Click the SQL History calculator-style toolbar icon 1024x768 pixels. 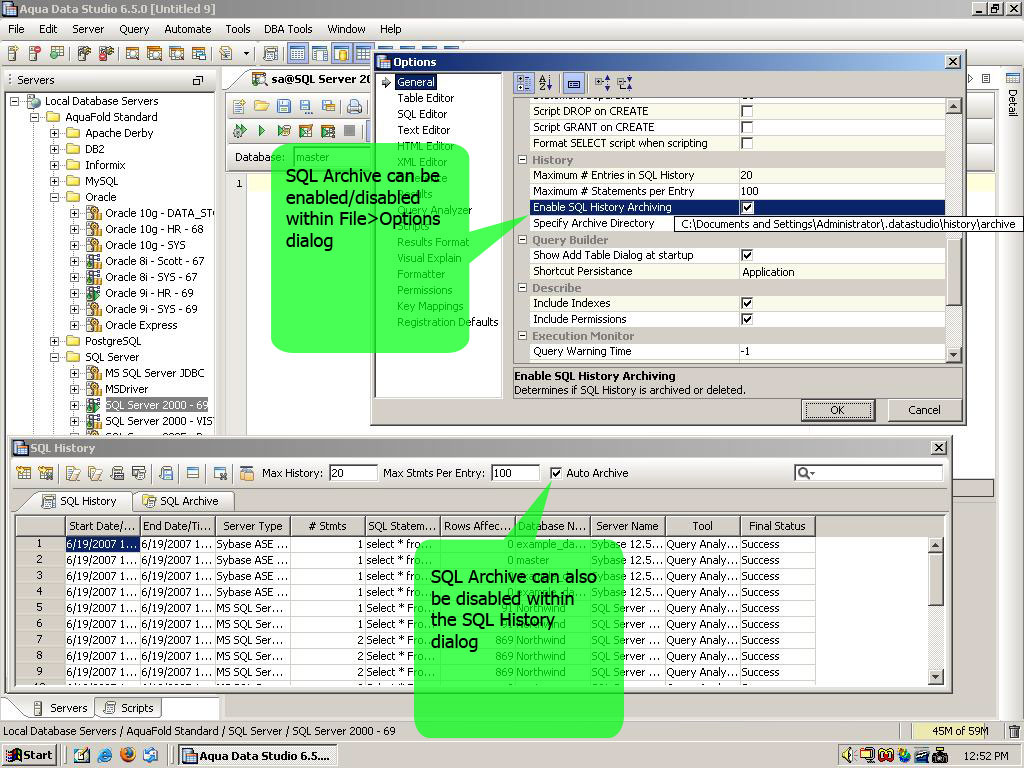point(270,53)
